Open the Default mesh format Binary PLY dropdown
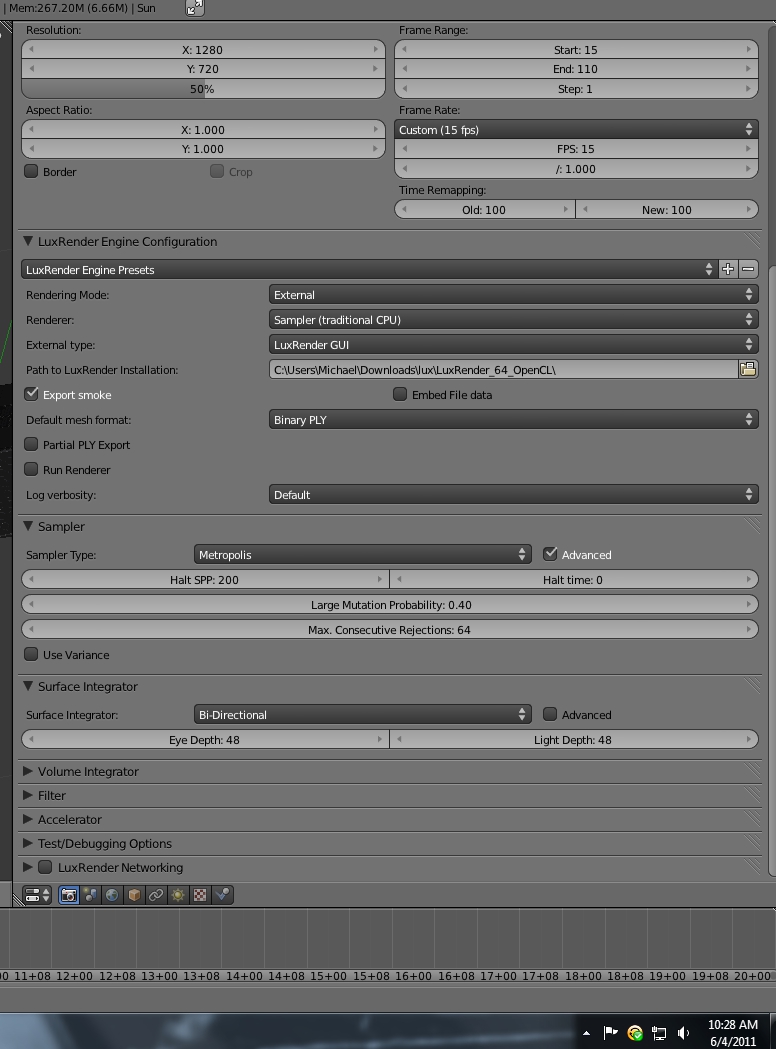Screen dimensions: 776x1049 click(x=514, y=419)
